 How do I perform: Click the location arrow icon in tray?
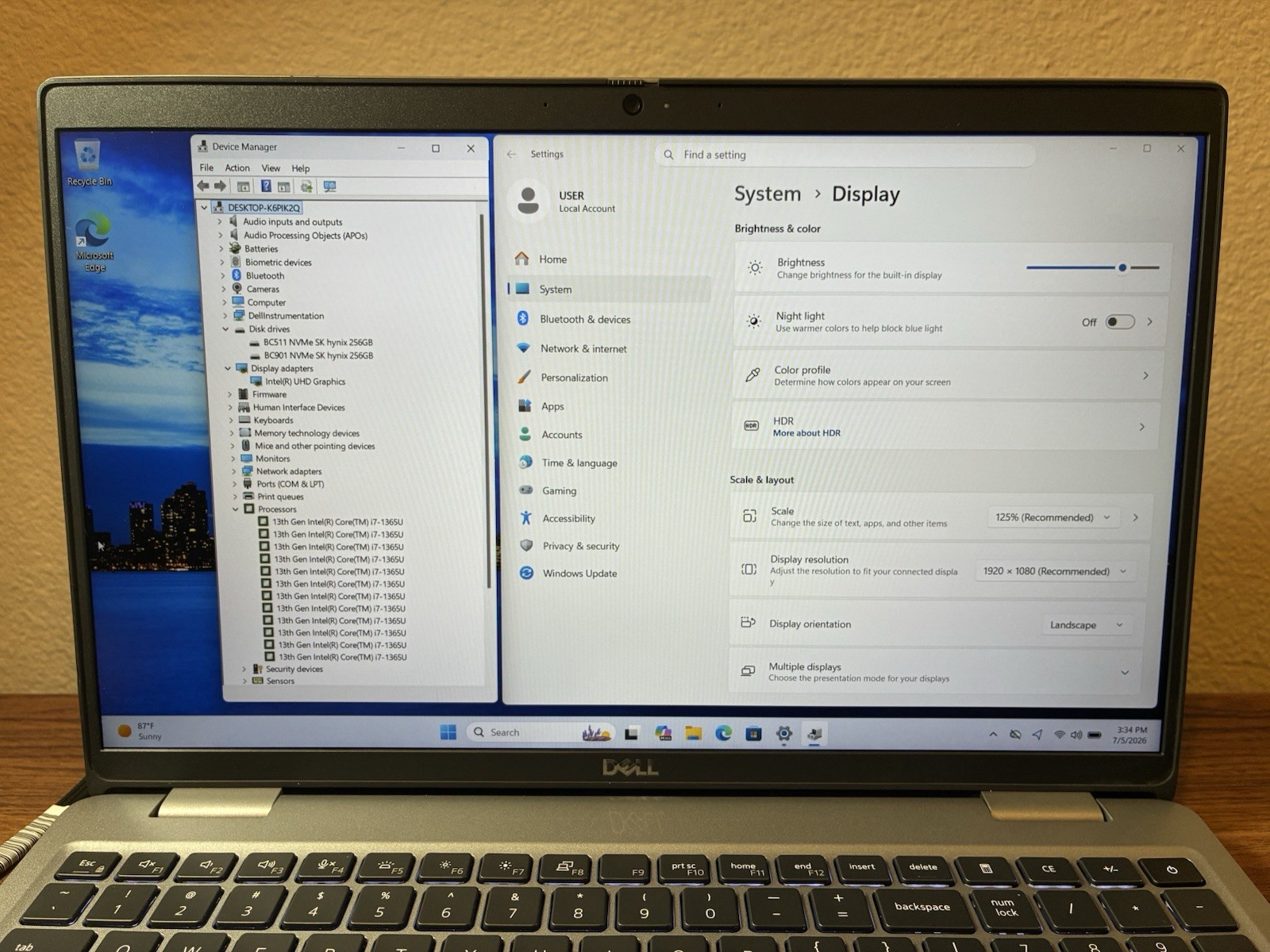click(x=1037, y=735)
